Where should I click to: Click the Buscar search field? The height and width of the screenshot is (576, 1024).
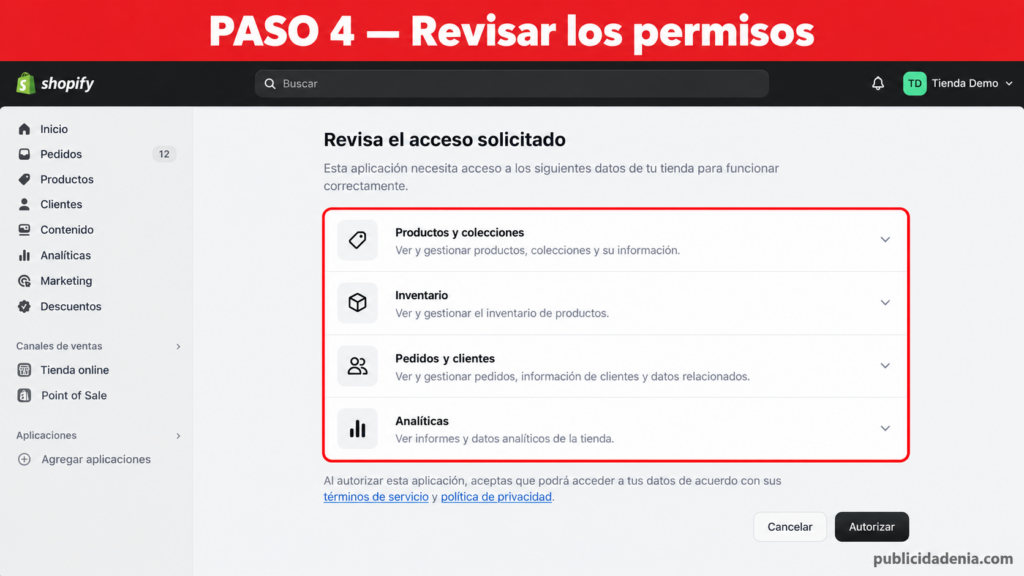coord(512,84)
